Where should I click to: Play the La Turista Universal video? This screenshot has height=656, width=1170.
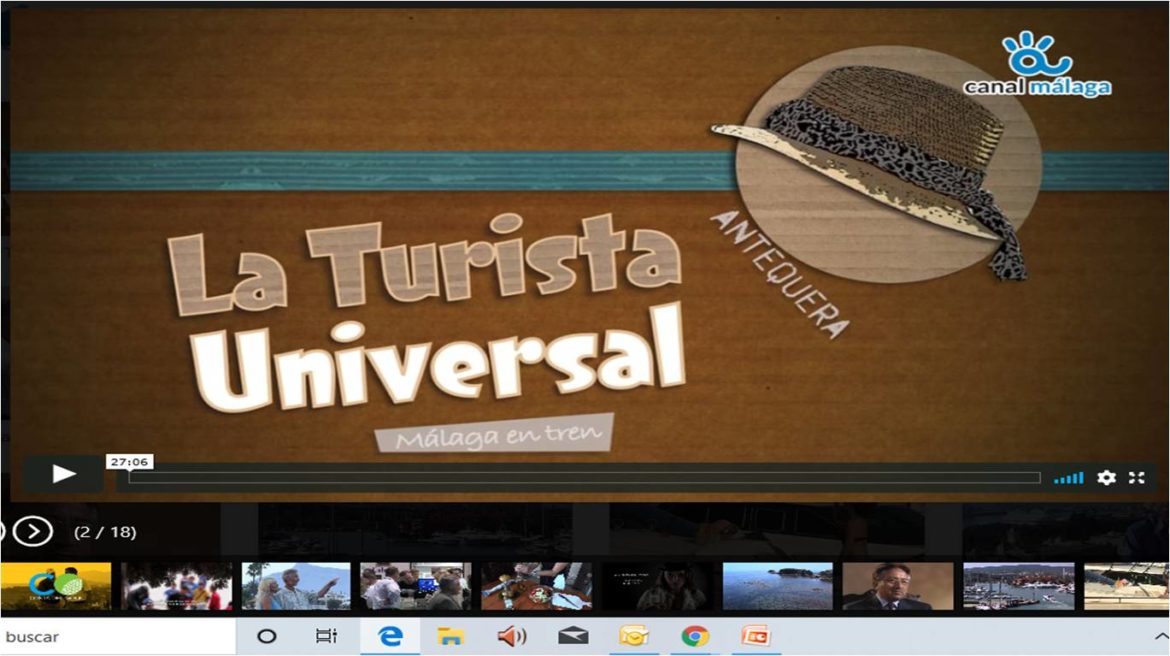point(63,474)
